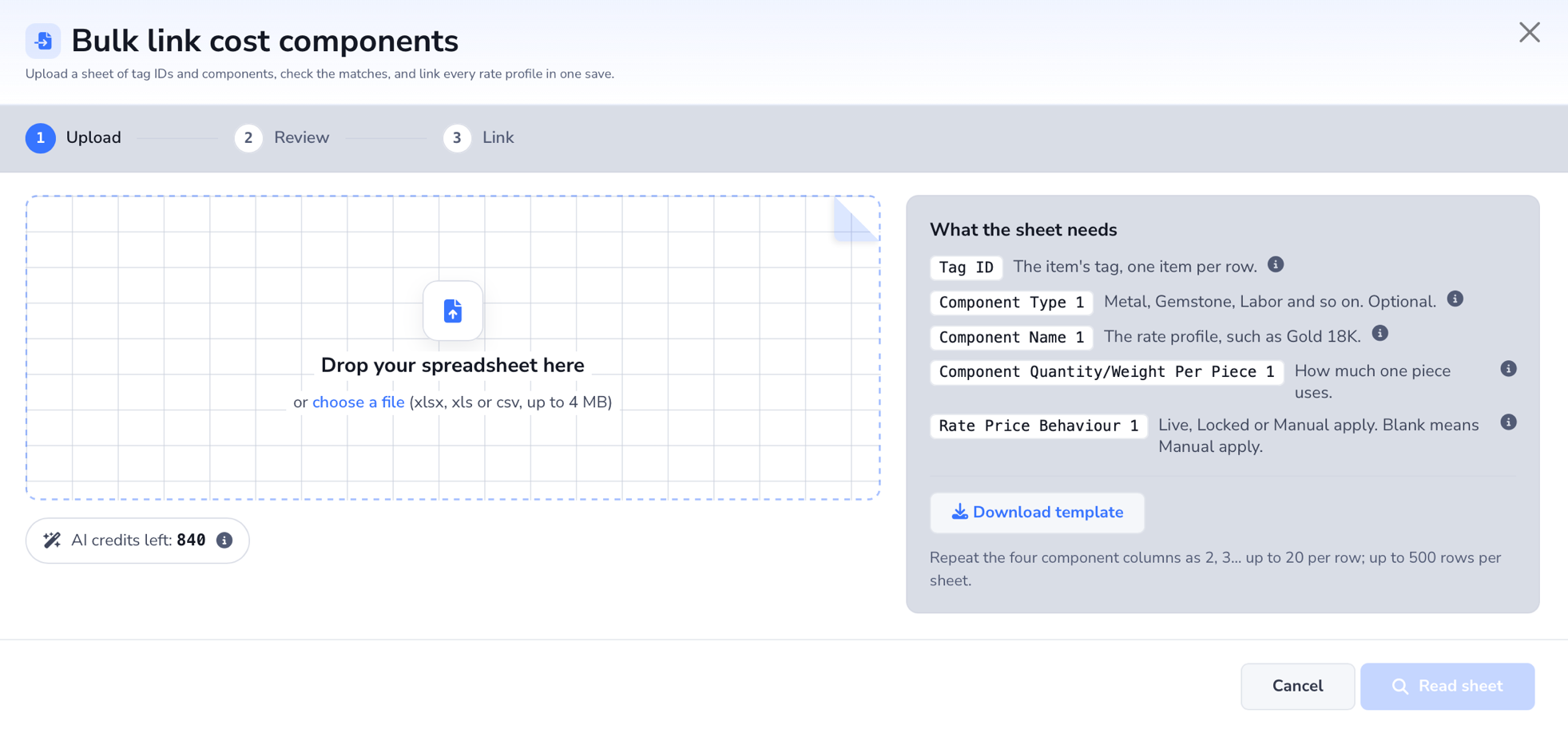Open info icon for Component Quantity/Weight Per Piece
The height and width of the screenshot is (729, 1568).
(1508, 368)
